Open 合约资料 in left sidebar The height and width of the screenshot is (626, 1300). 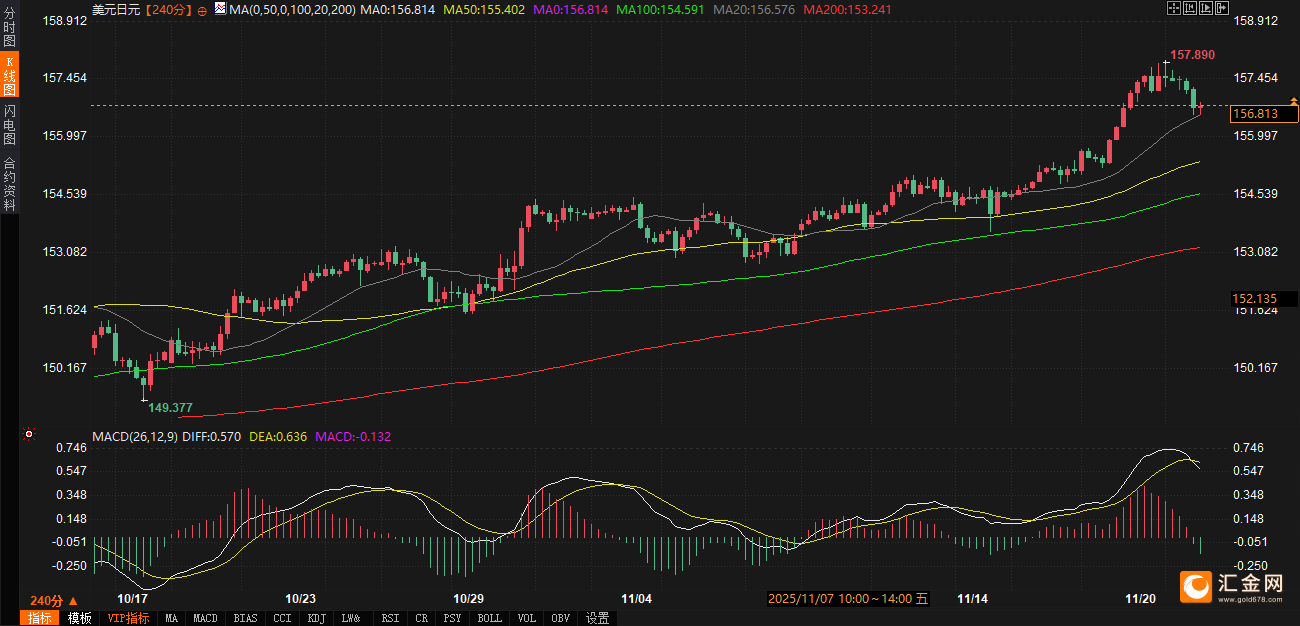(x=9, y=184)
